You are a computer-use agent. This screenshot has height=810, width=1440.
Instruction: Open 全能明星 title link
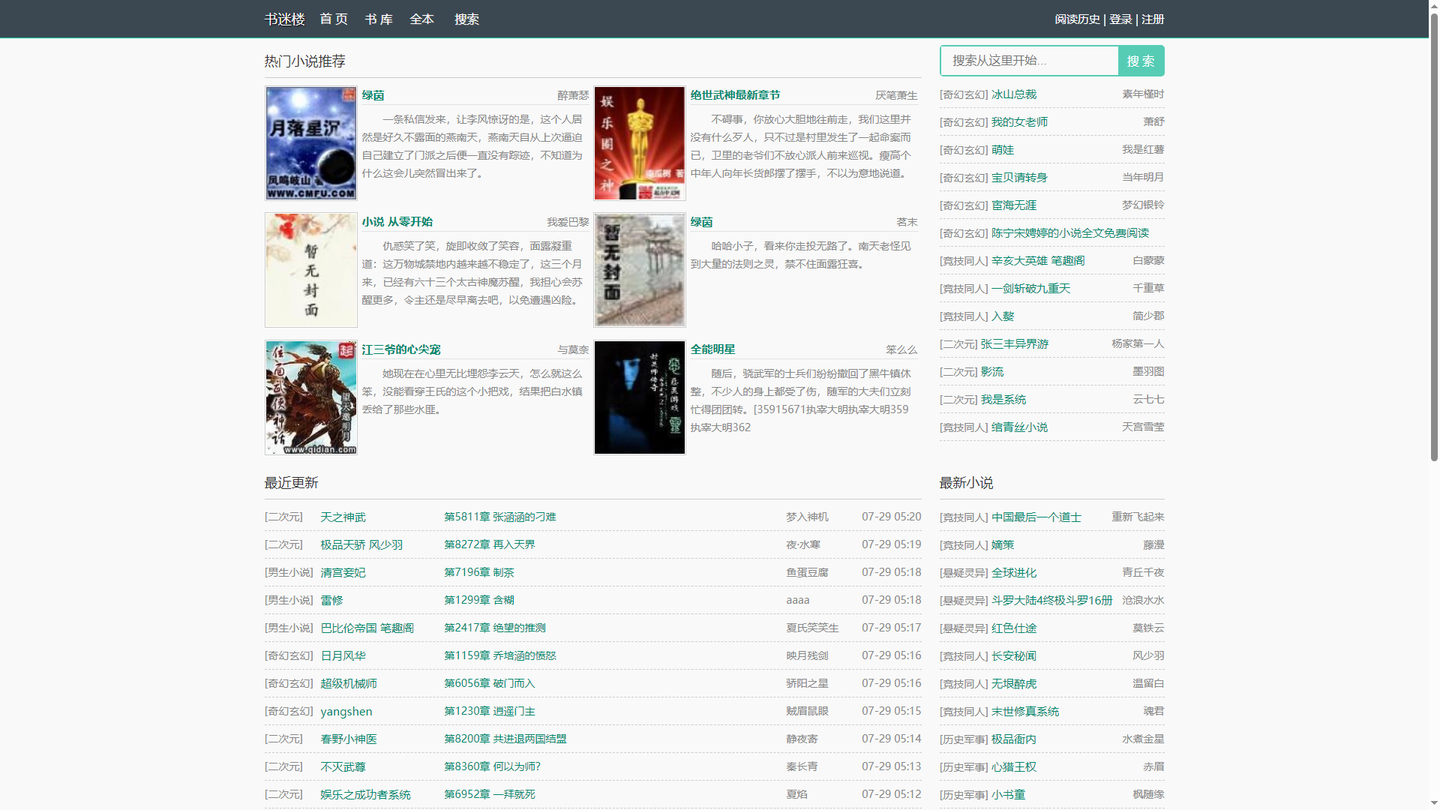713,349
